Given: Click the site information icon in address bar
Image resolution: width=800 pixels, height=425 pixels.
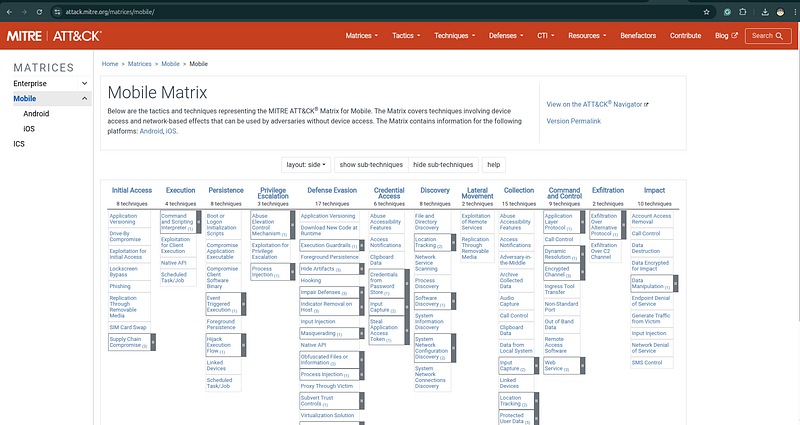Looking at the screenshot, I should [x=57, y=12].
